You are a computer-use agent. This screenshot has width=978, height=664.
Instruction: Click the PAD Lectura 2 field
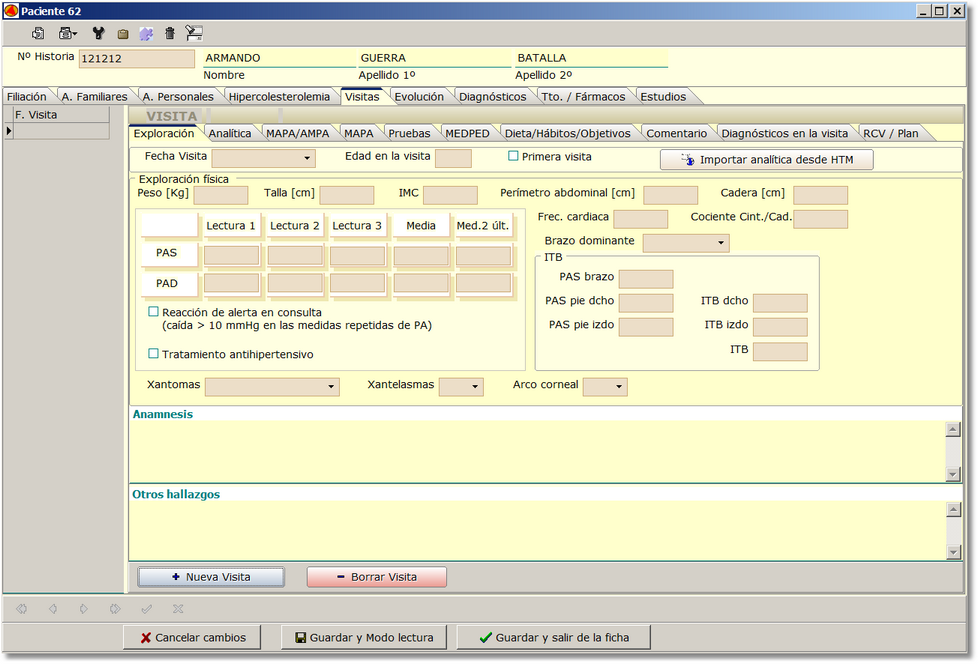click(x=295, y=283)
